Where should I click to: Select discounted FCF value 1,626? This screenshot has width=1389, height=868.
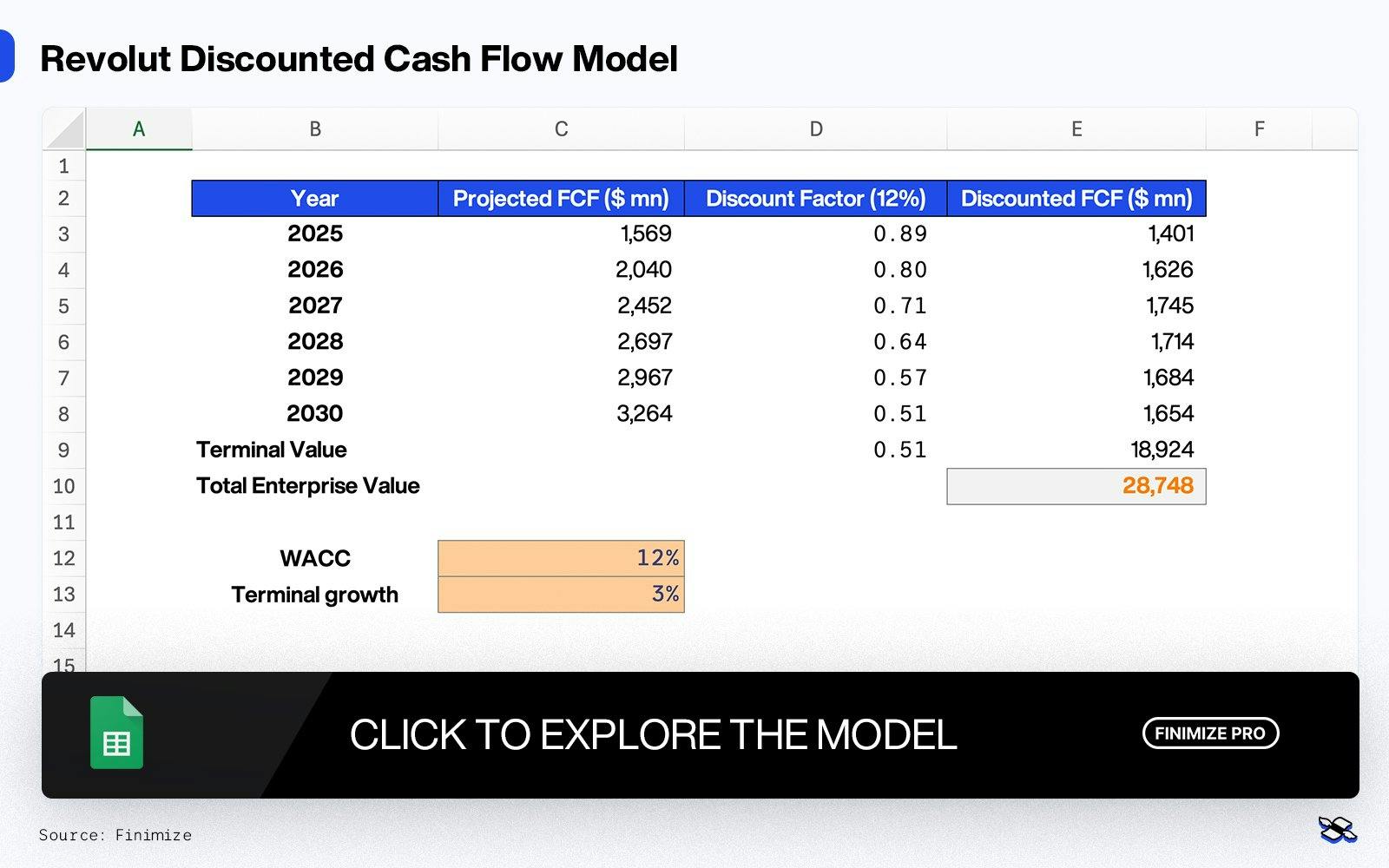1076,270
